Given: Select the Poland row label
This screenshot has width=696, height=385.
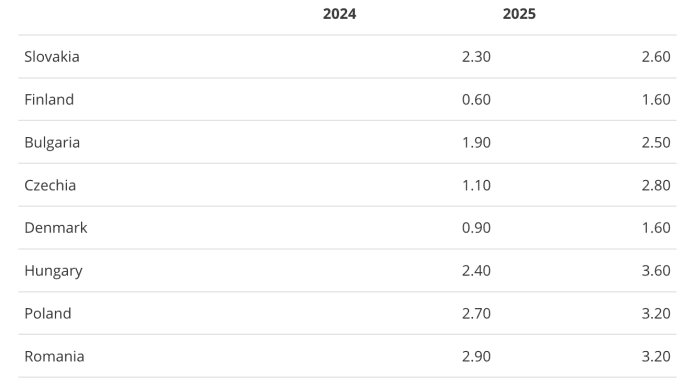Looking at the screenshot, I should tap(48, 314).
